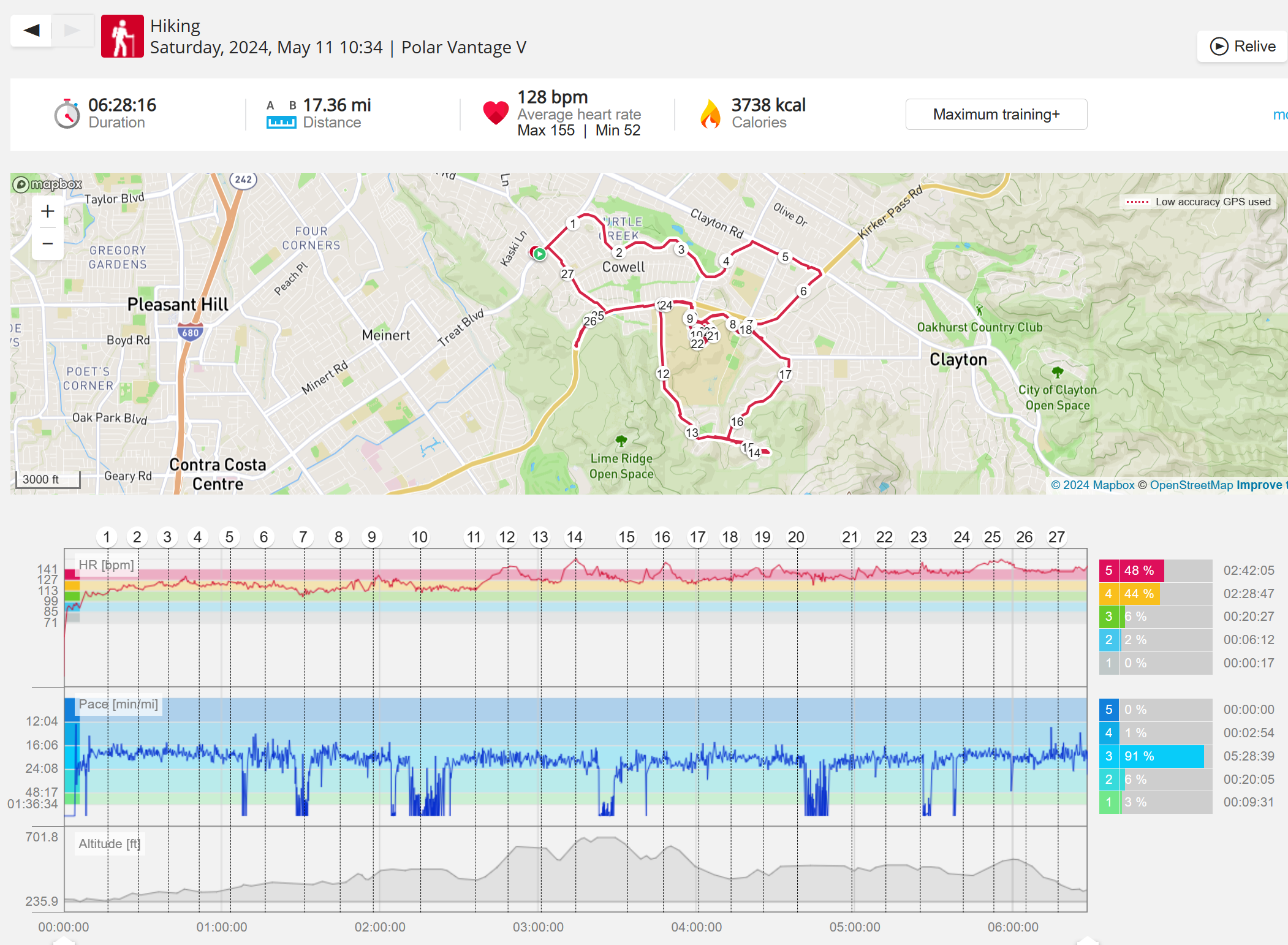Screen dimensions: 1288x945
Task: Open the Maximum training+ benefit button
Action: [996, 115]
